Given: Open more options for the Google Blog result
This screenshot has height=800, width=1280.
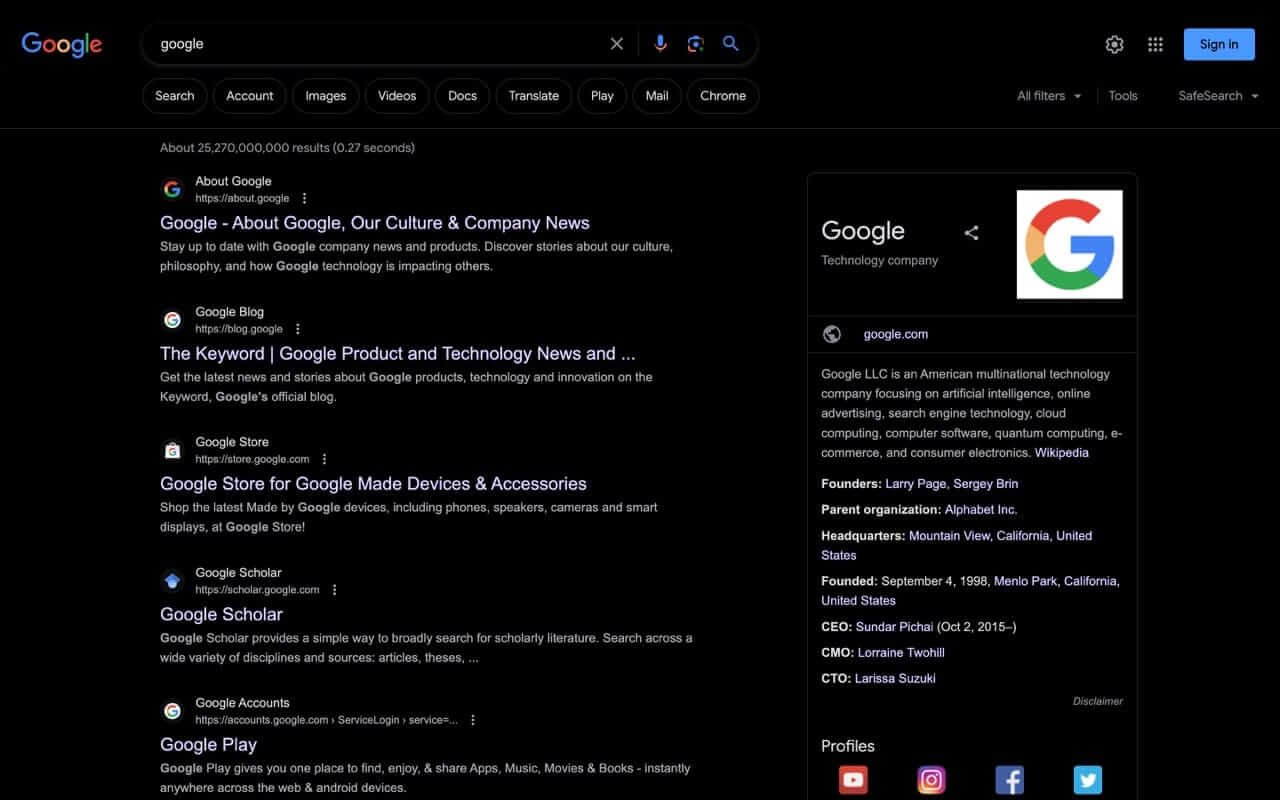Looking at the screenshot, I should click(298, 329).
